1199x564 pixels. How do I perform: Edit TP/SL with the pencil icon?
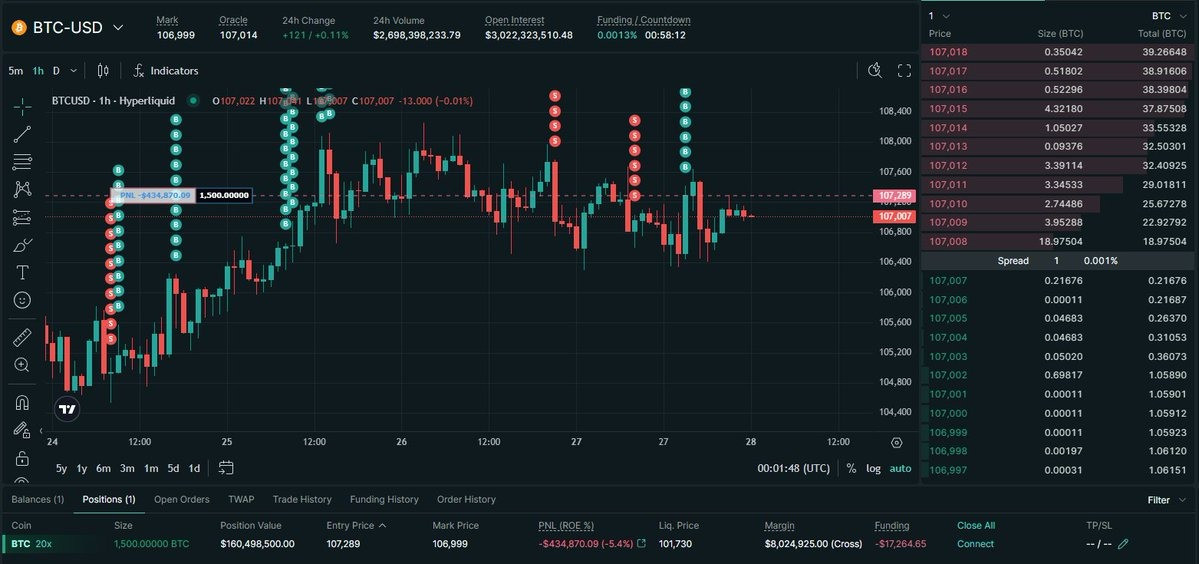[x=1123, y=544]
